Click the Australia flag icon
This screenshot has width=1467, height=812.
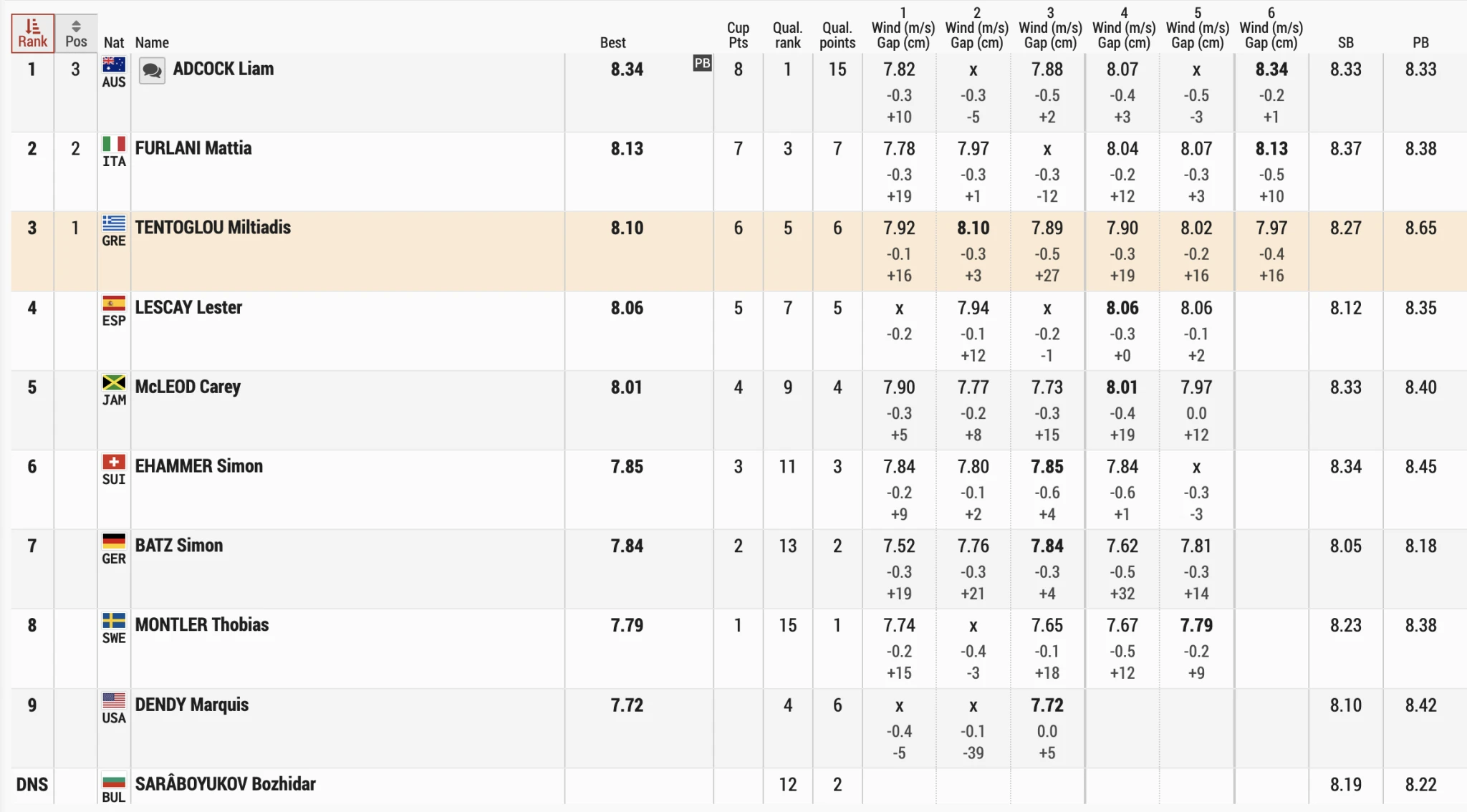coord(114,64)
